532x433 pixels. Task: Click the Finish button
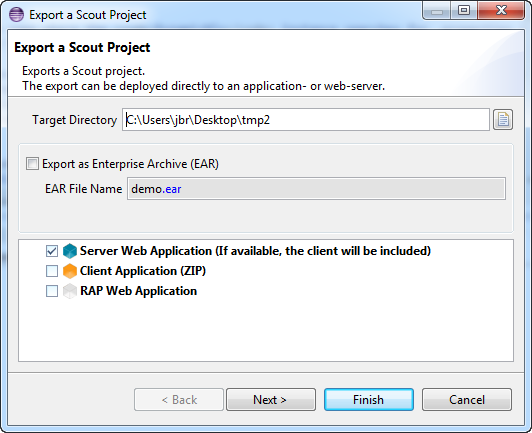[x=369, y=399]
